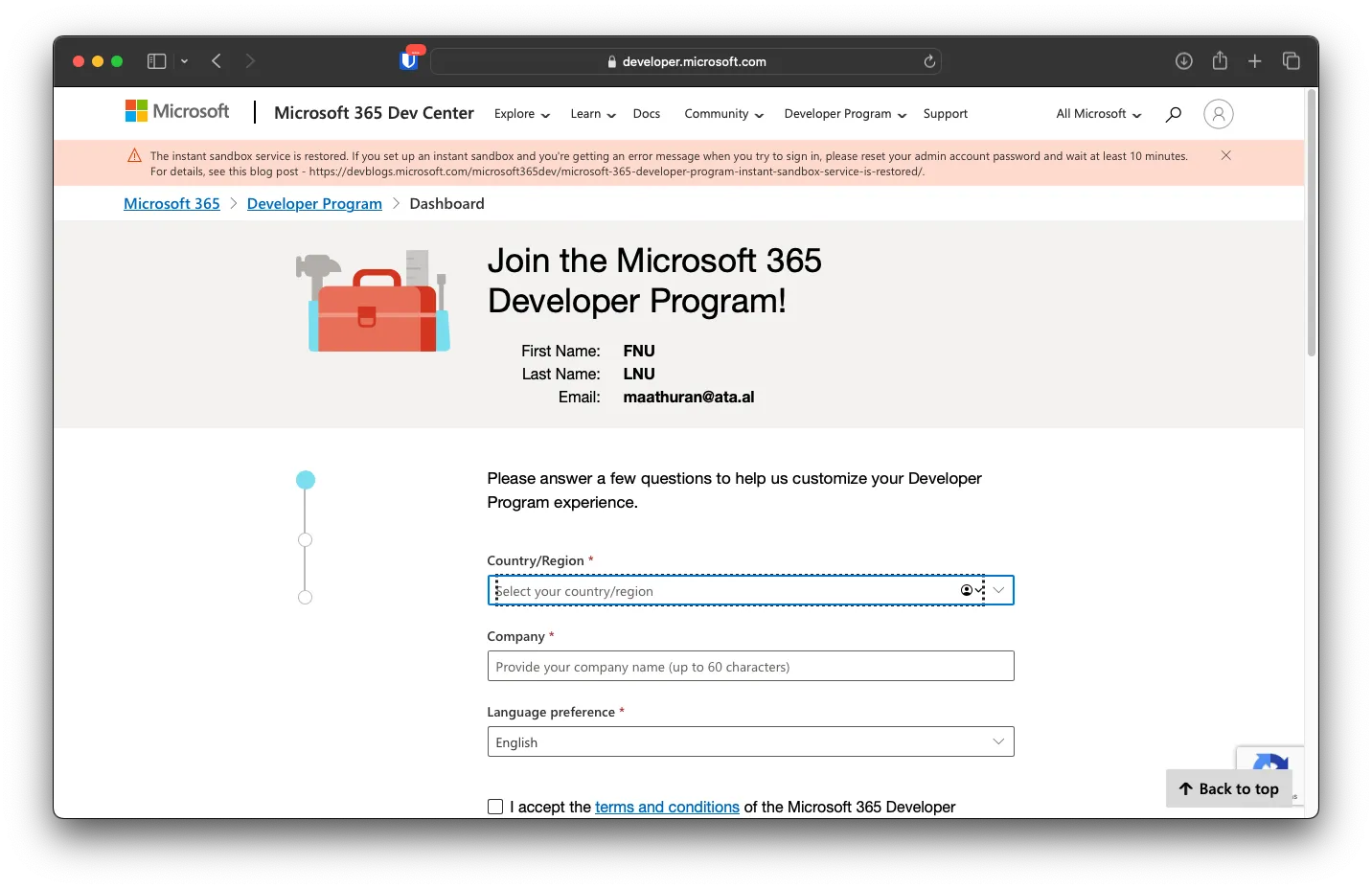This screenshot has height=889, width=1372.
Task: Expand the Country/Region dropdown chevron
Action: (x=998, y=590)
